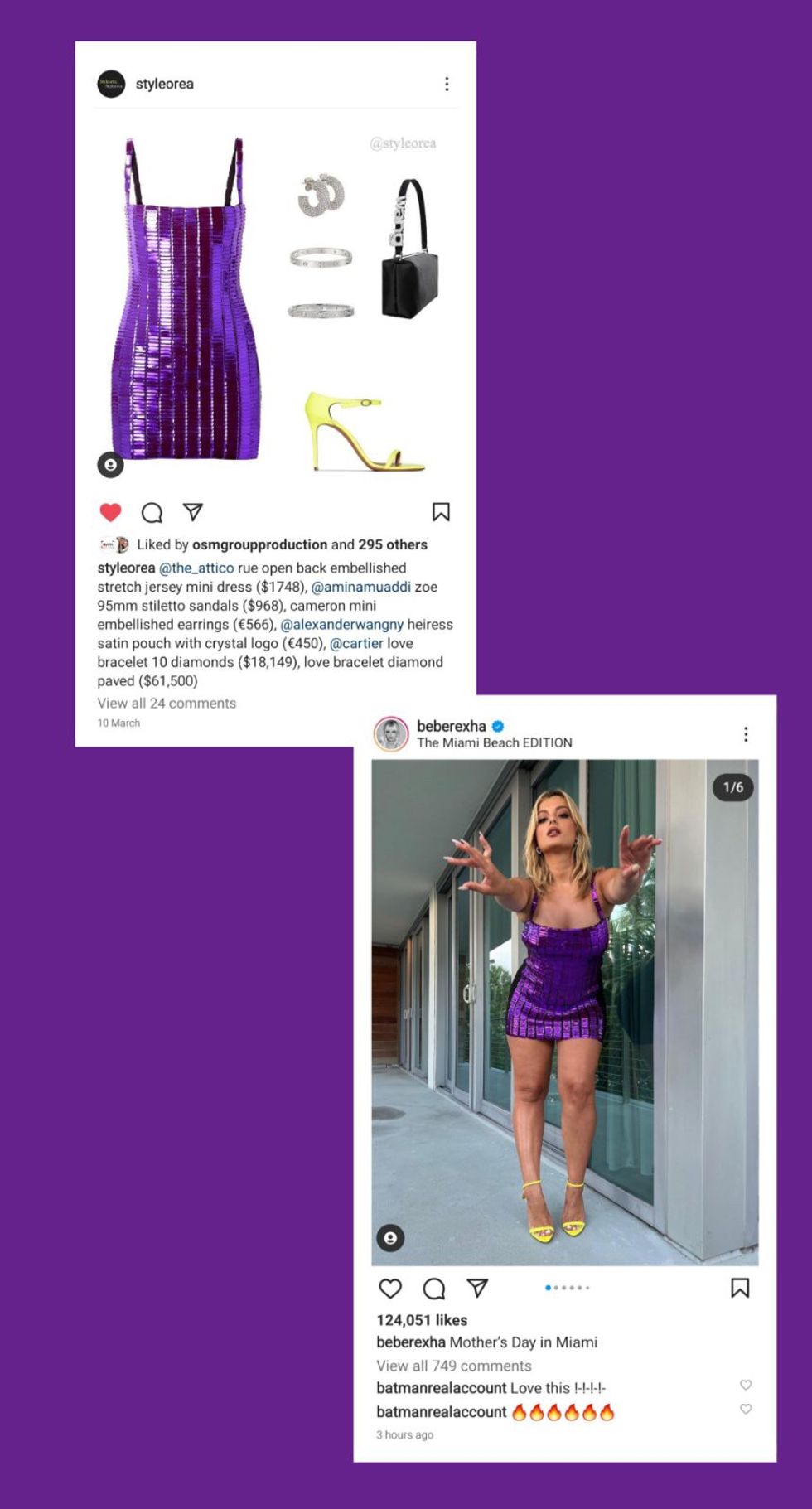Unlike the styleorea post via red heart
The height and width of the screenshot is (1509, 812).
tap(110, 512)
